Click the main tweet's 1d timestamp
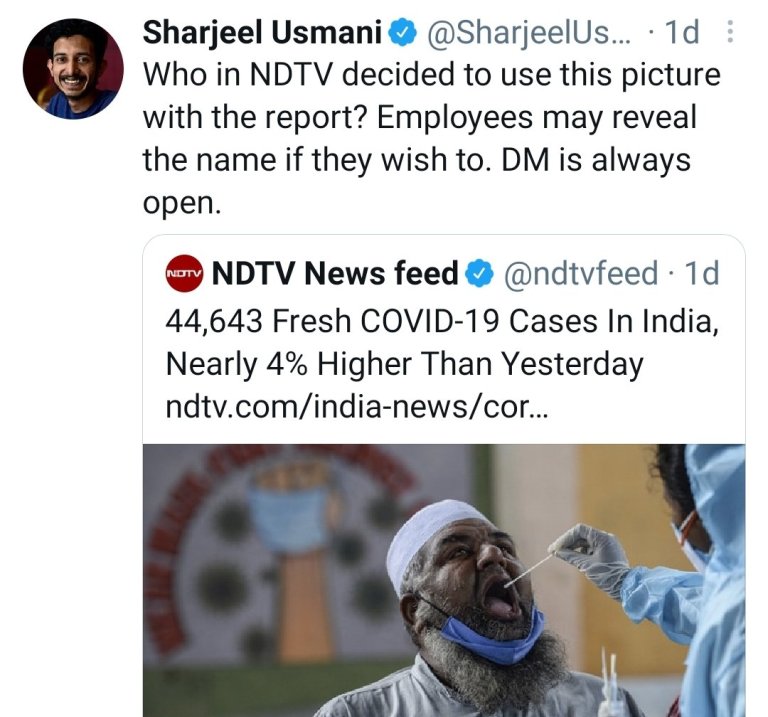 (x=680, y=33)
